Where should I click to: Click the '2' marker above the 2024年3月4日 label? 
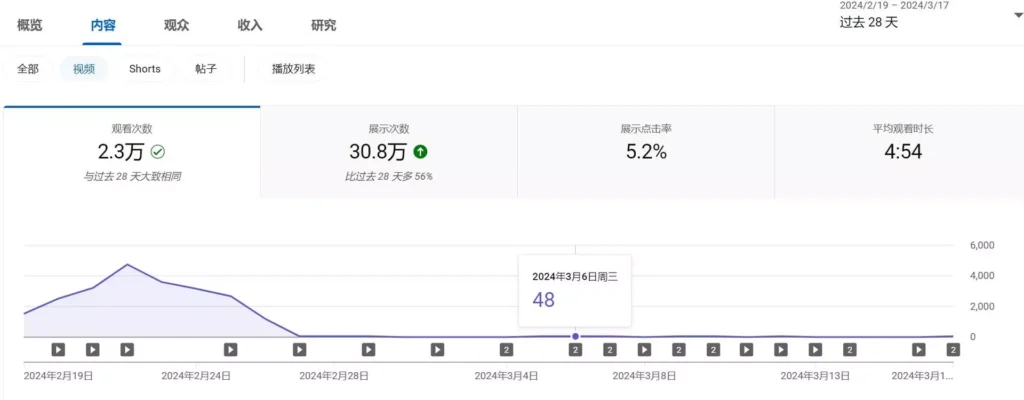[x=506, y=349]
